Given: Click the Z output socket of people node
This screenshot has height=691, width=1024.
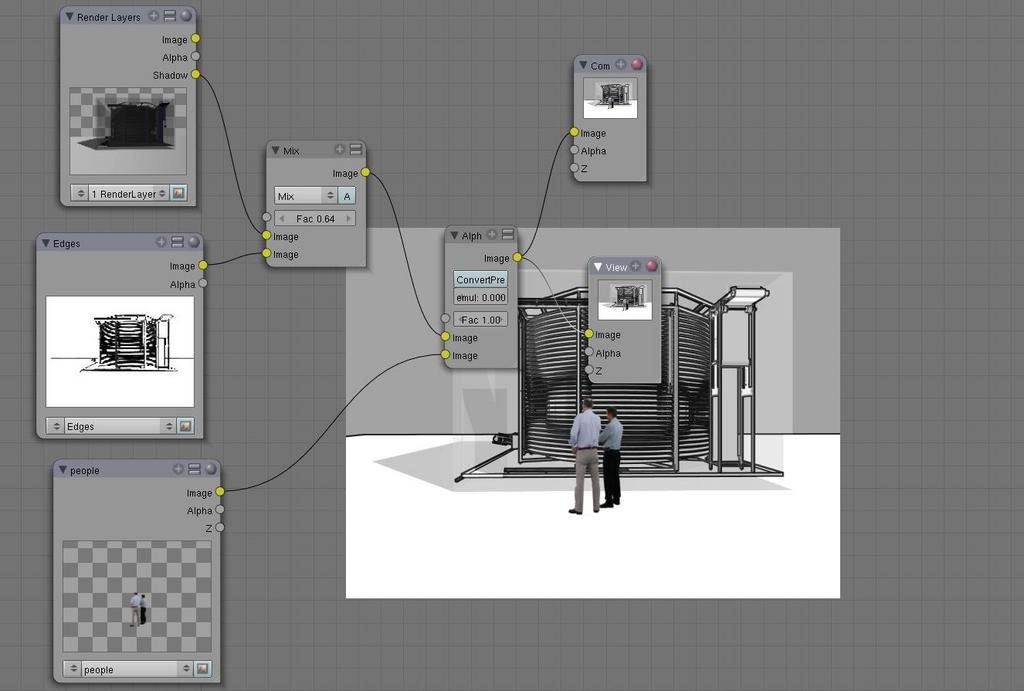Looking at the screenshot, I should [220, 527].
